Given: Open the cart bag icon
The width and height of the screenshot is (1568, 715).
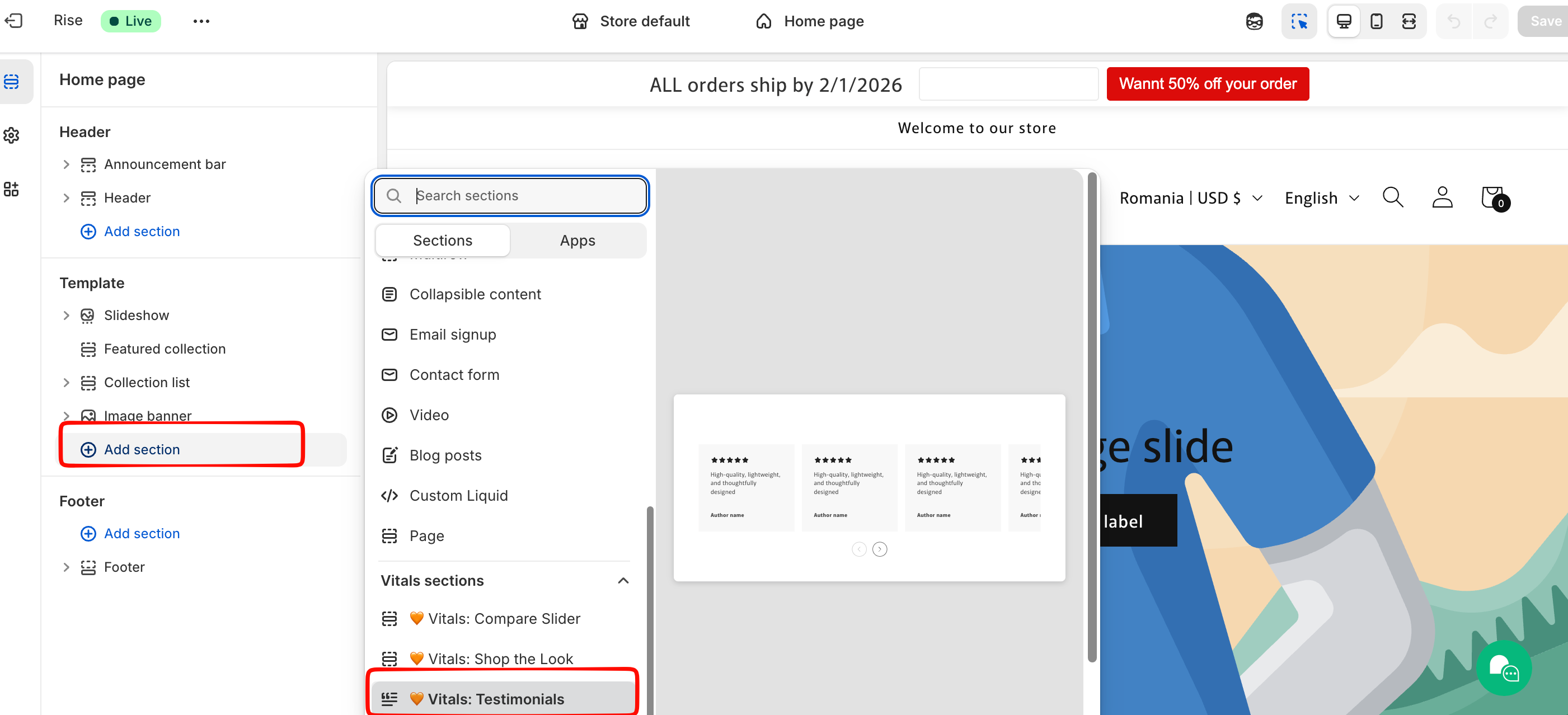Looking at the screenshot, I should 1492,197.
